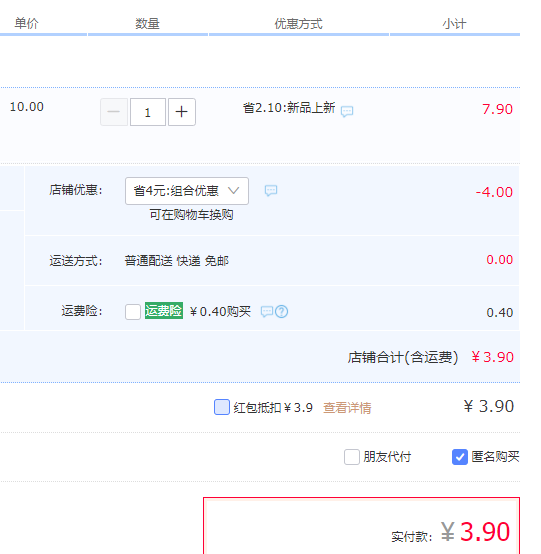This screenshot has height=554, width=541.
Task: Click the 优惠方式 column header
Action: click(299, 24)
